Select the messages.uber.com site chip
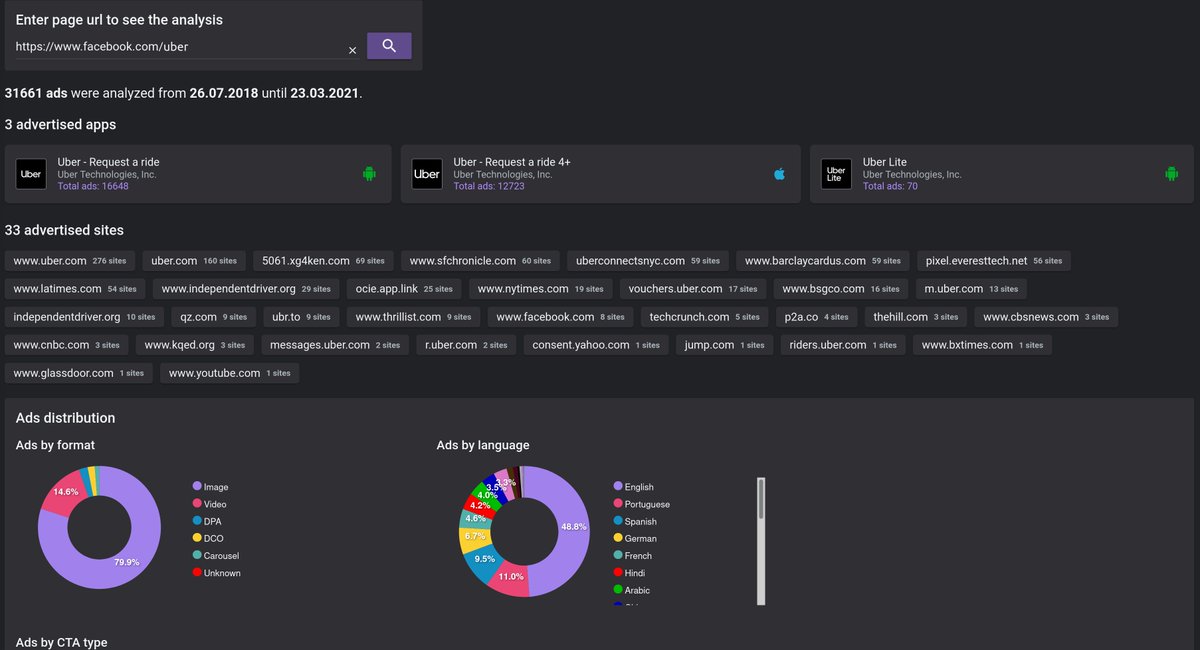 click(334, 345)
